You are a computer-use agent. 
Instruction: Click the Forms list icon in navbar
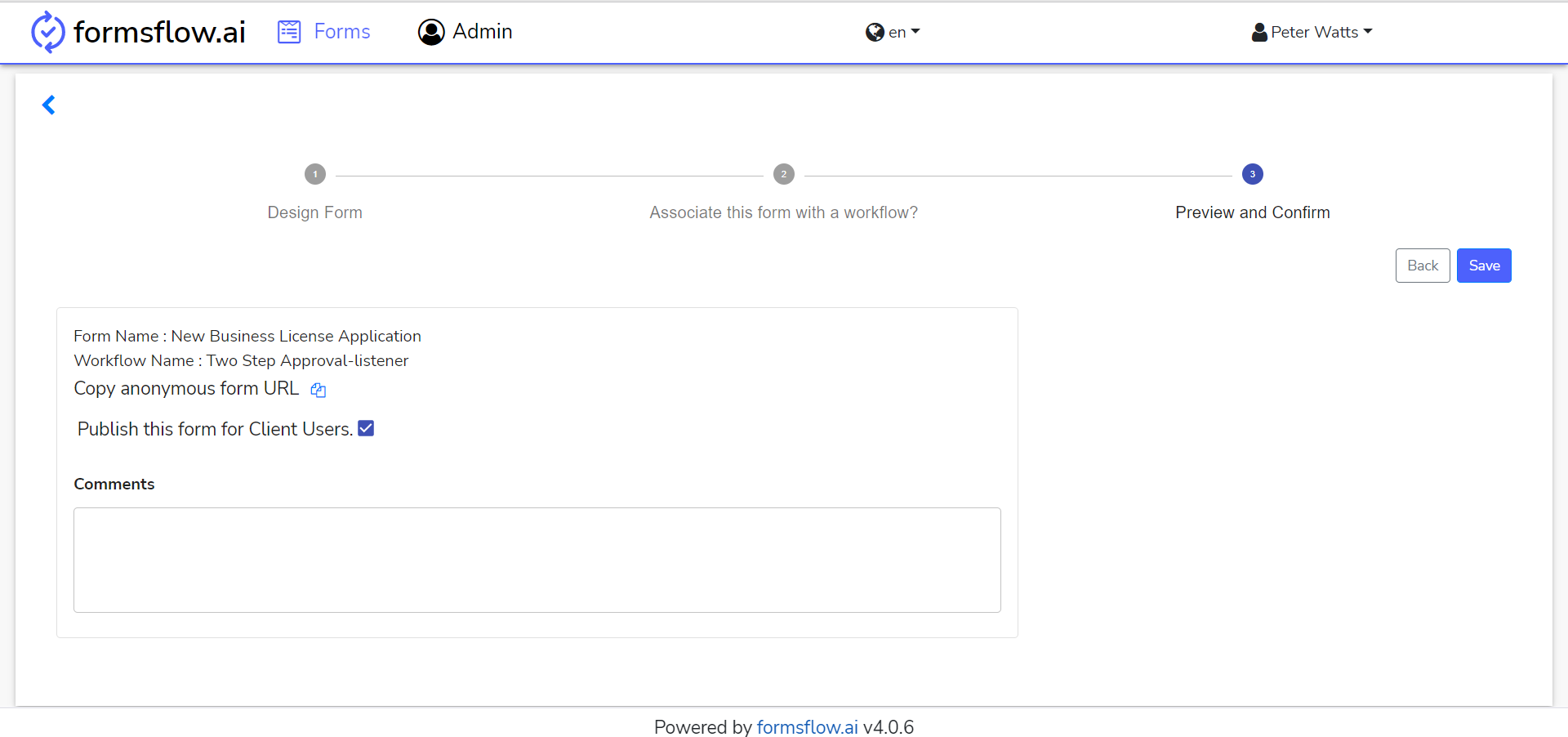click(x=289, y=32)
